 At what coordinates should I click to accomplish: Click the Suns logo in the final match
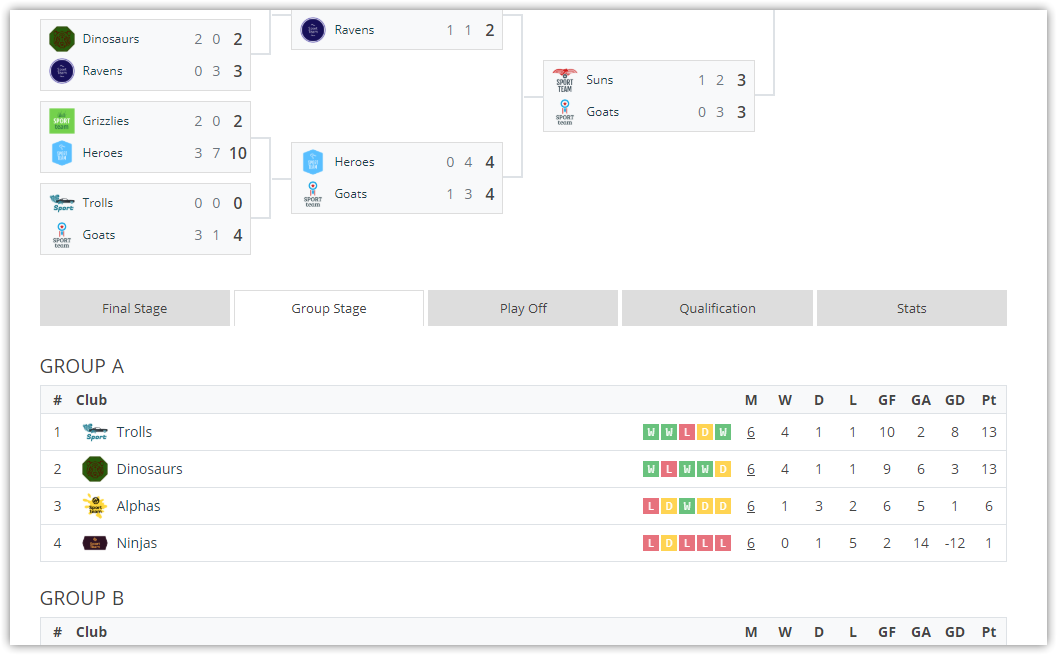pos(564,79)
